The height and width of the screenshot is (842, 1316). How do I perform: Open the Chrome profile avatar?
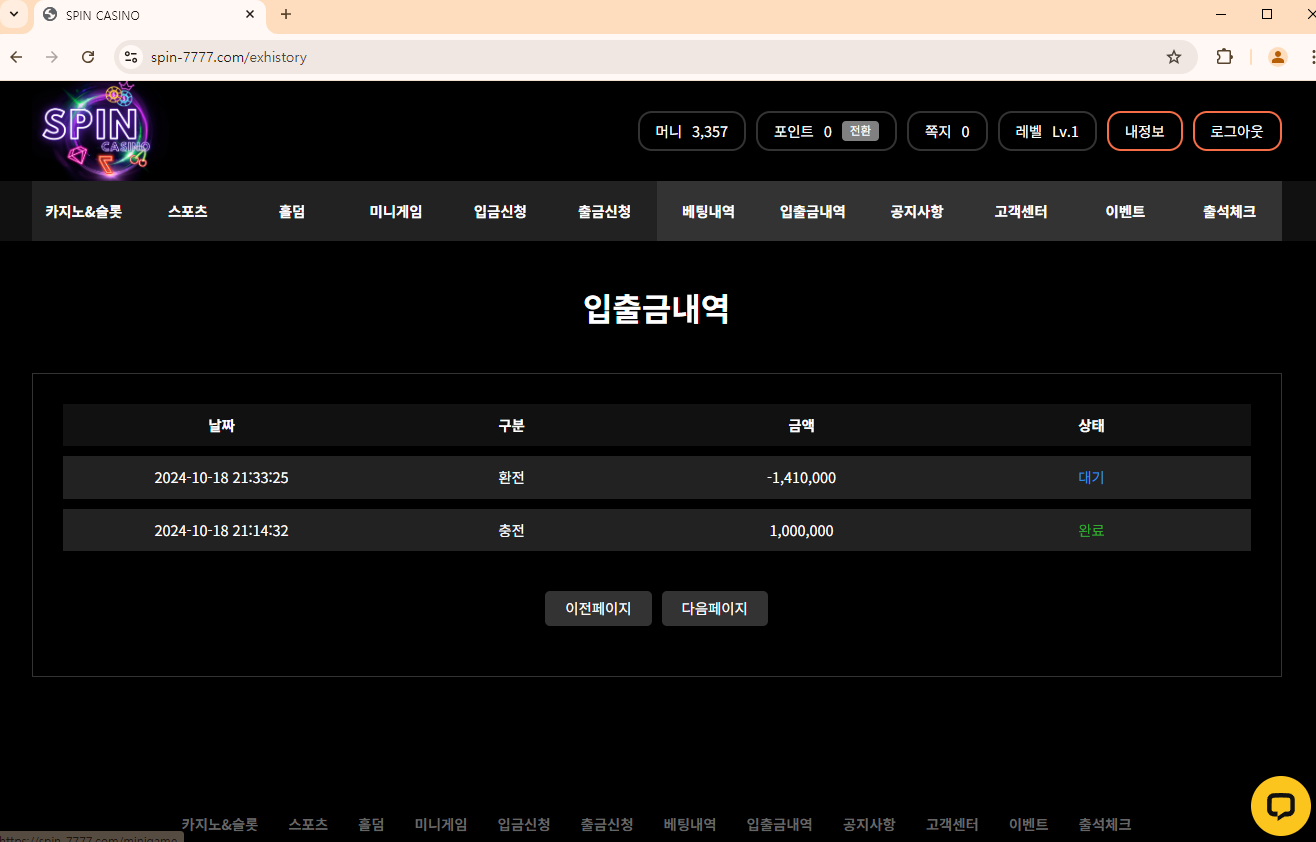coord(1277,57)
